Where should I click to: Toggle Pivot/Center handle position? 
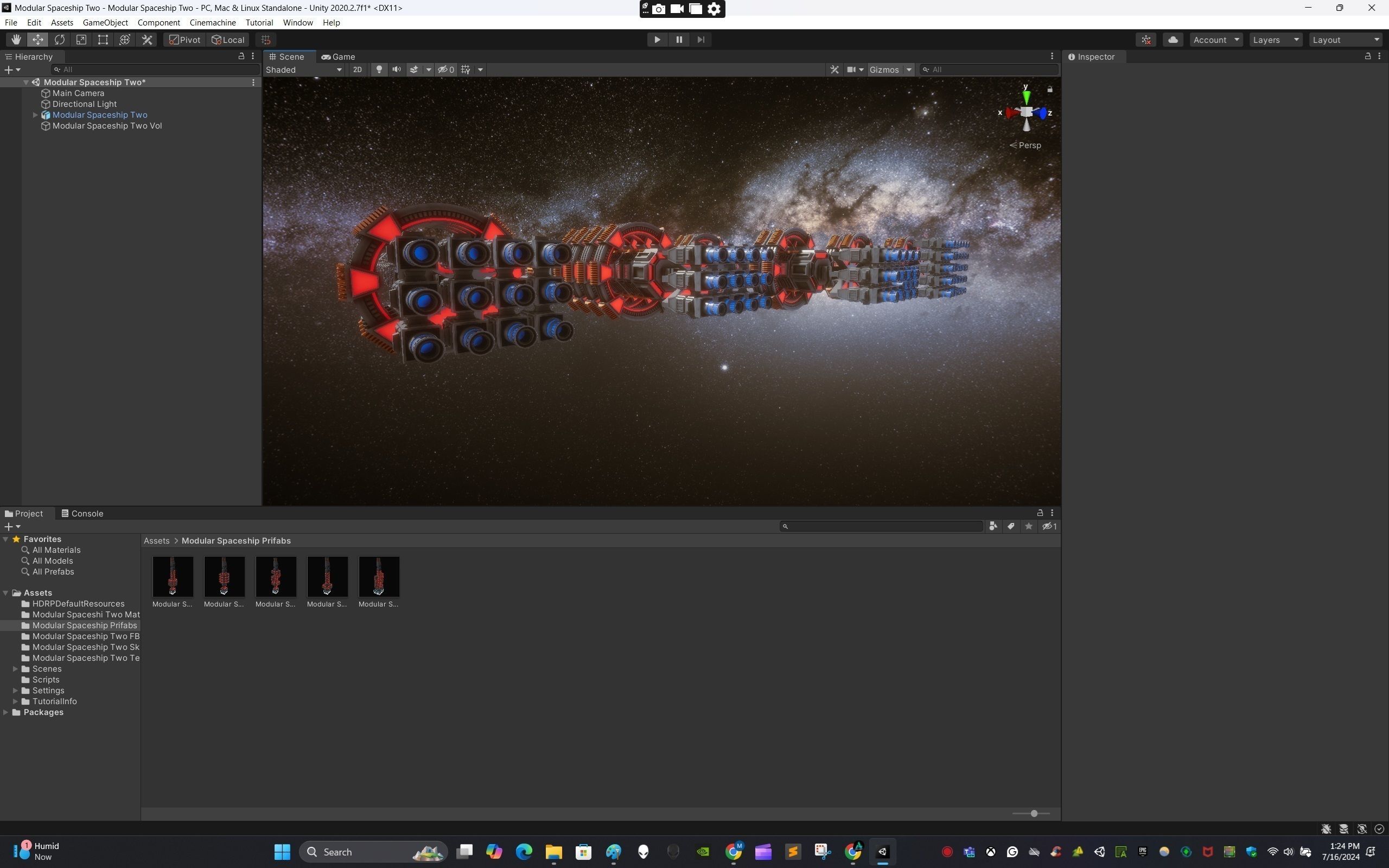point(184,40)
